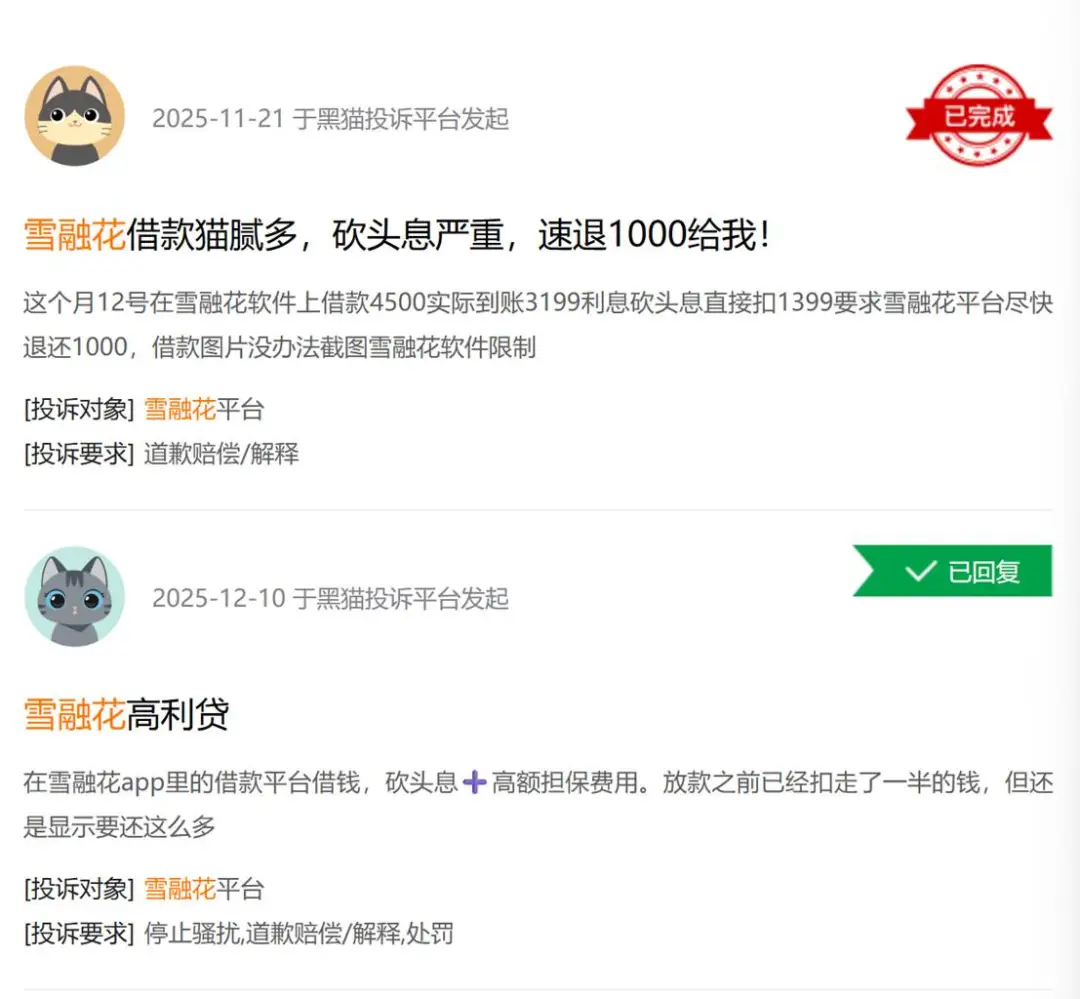Click the green 已回复 status badge
This screenshot has width=1080, height=999.
point(952,570)
